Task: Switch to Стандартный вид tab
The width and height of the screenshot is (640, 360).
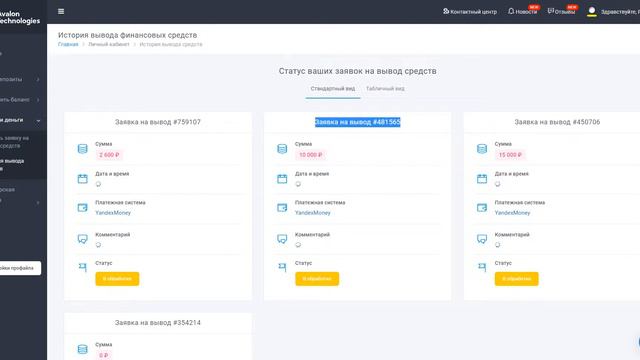Action: tap(333, 89)
